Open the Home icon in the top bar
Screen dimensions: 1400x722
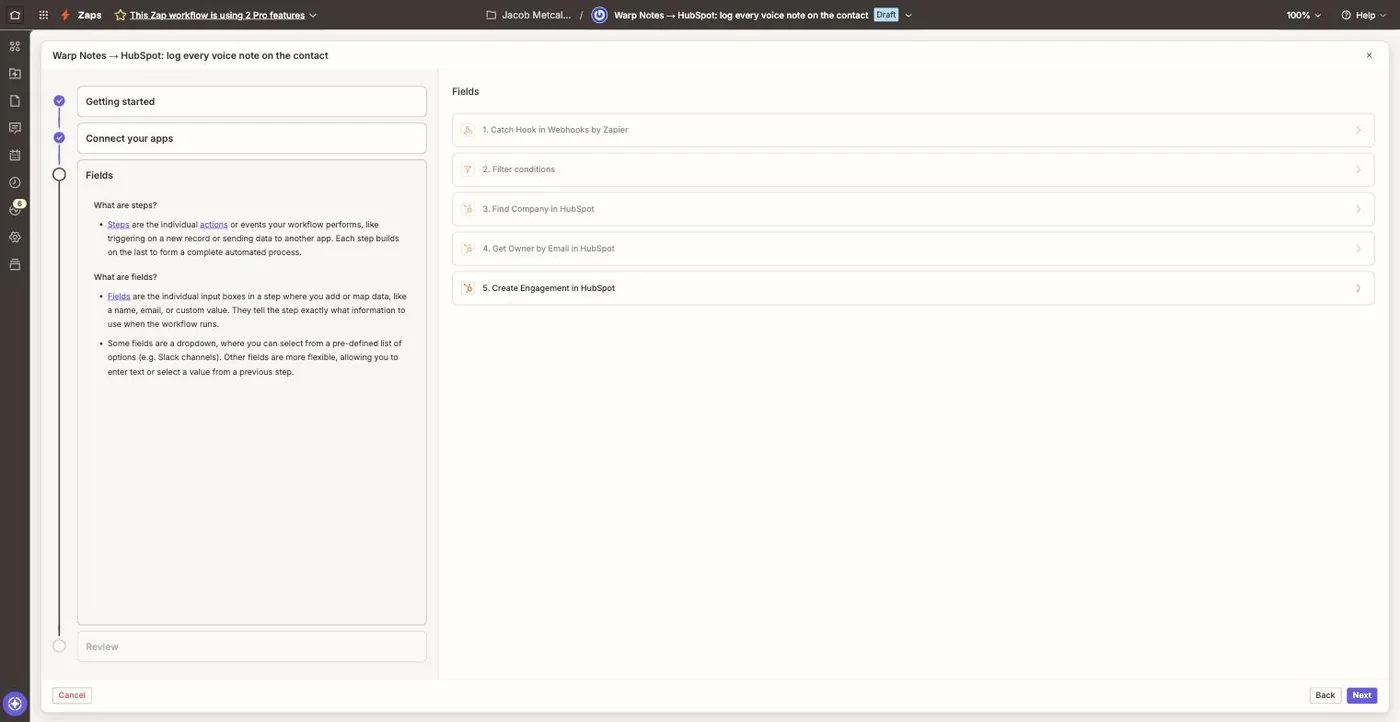14,15
